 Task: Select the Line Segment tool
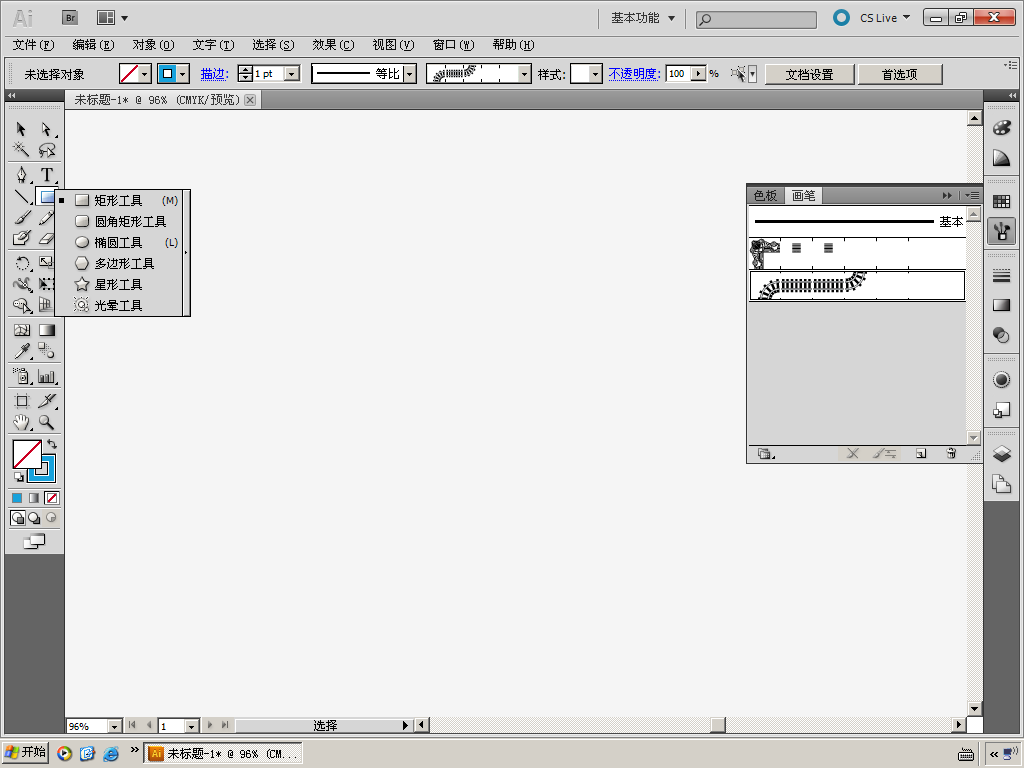(x=21, y=196)
